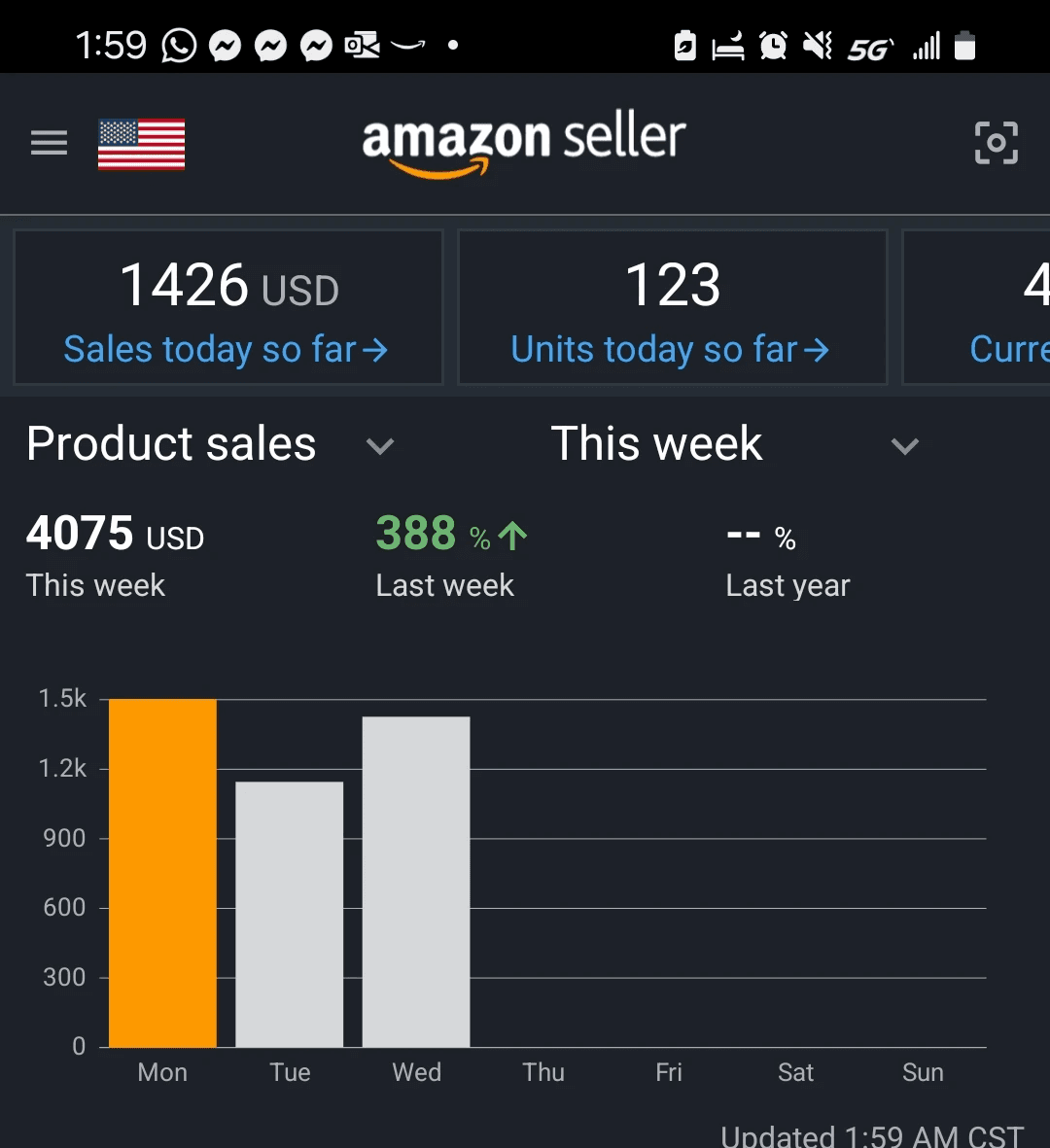Tap the alarm clock status icon

tap(773, 46)
